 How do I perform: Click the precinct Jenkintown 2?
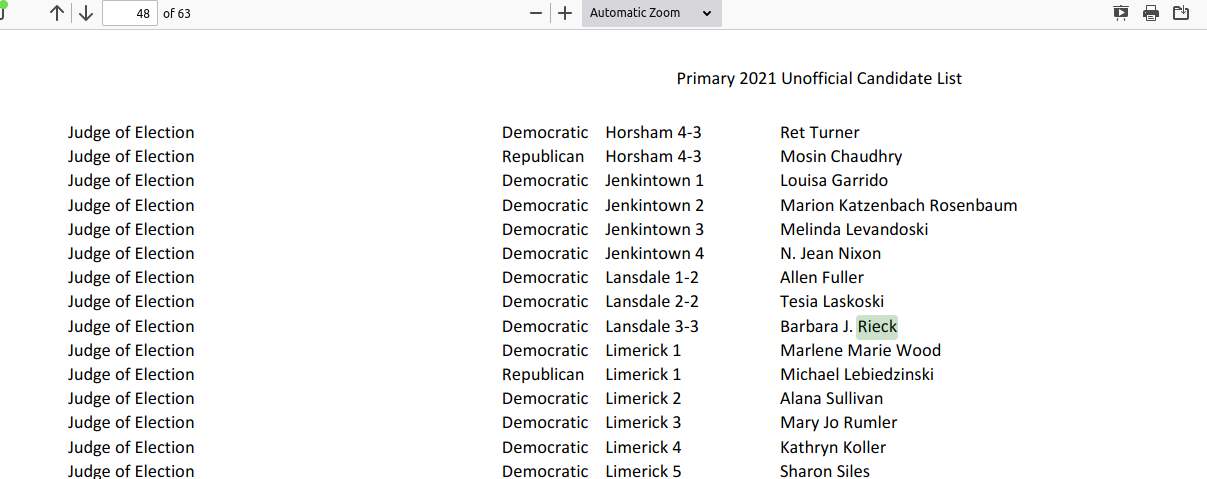[x=654, y=205]
